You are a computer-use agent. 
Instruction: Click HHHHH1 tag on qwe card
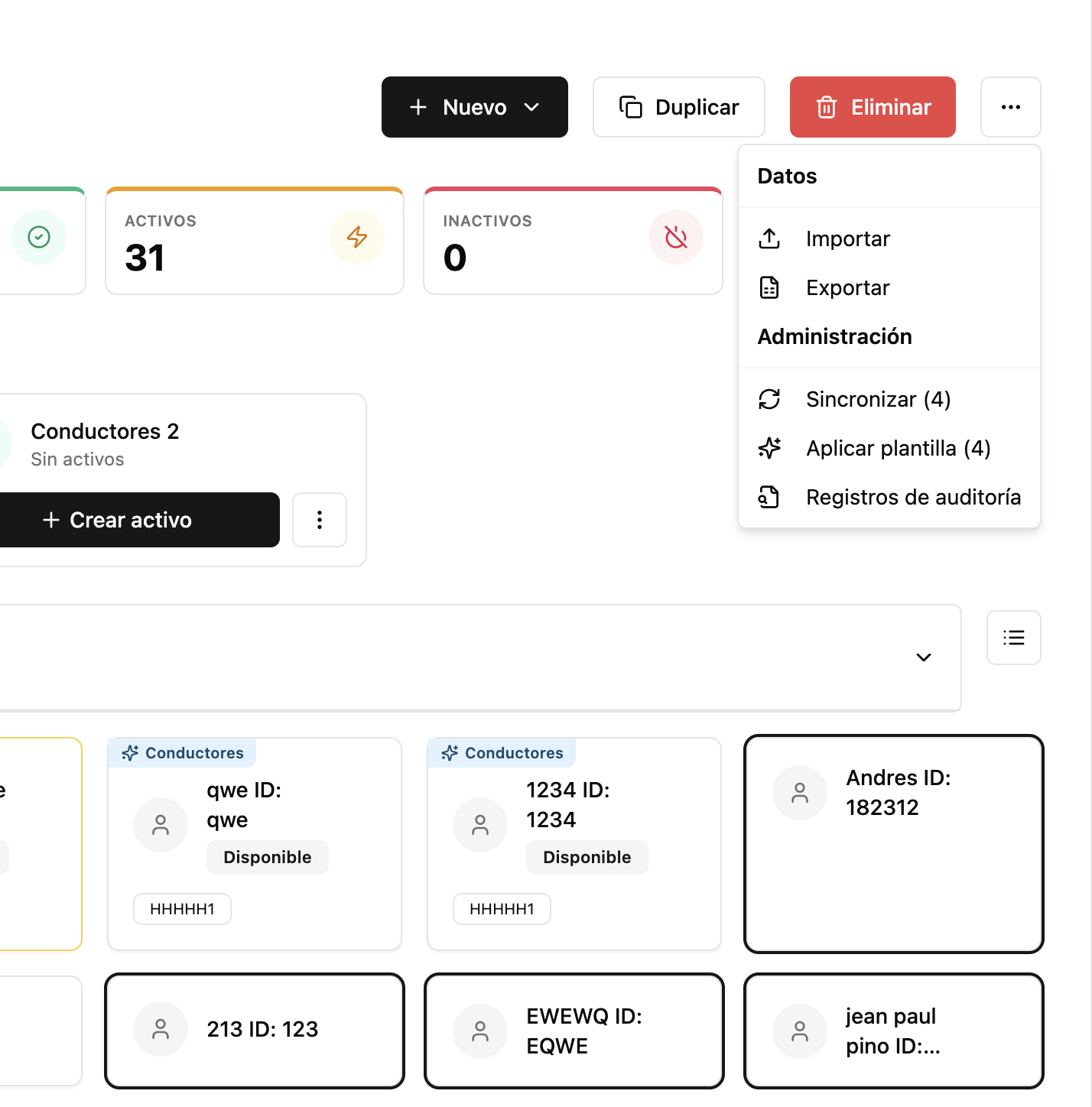pyautogui.click(x=182, y=909)
